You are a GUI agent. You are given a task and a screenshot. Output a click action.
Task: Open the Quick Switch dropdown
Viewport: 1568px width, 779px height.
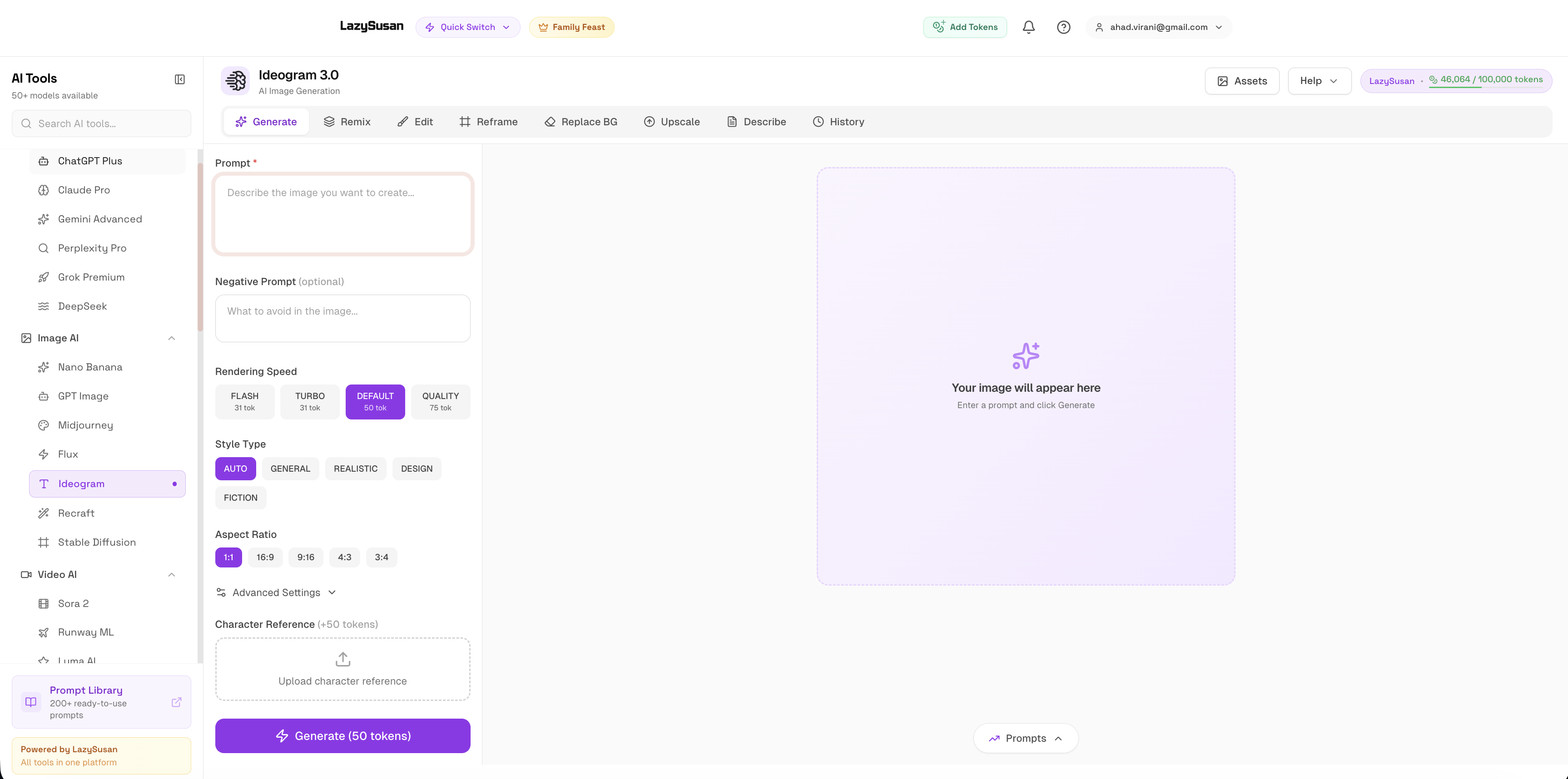coord(467,27)
